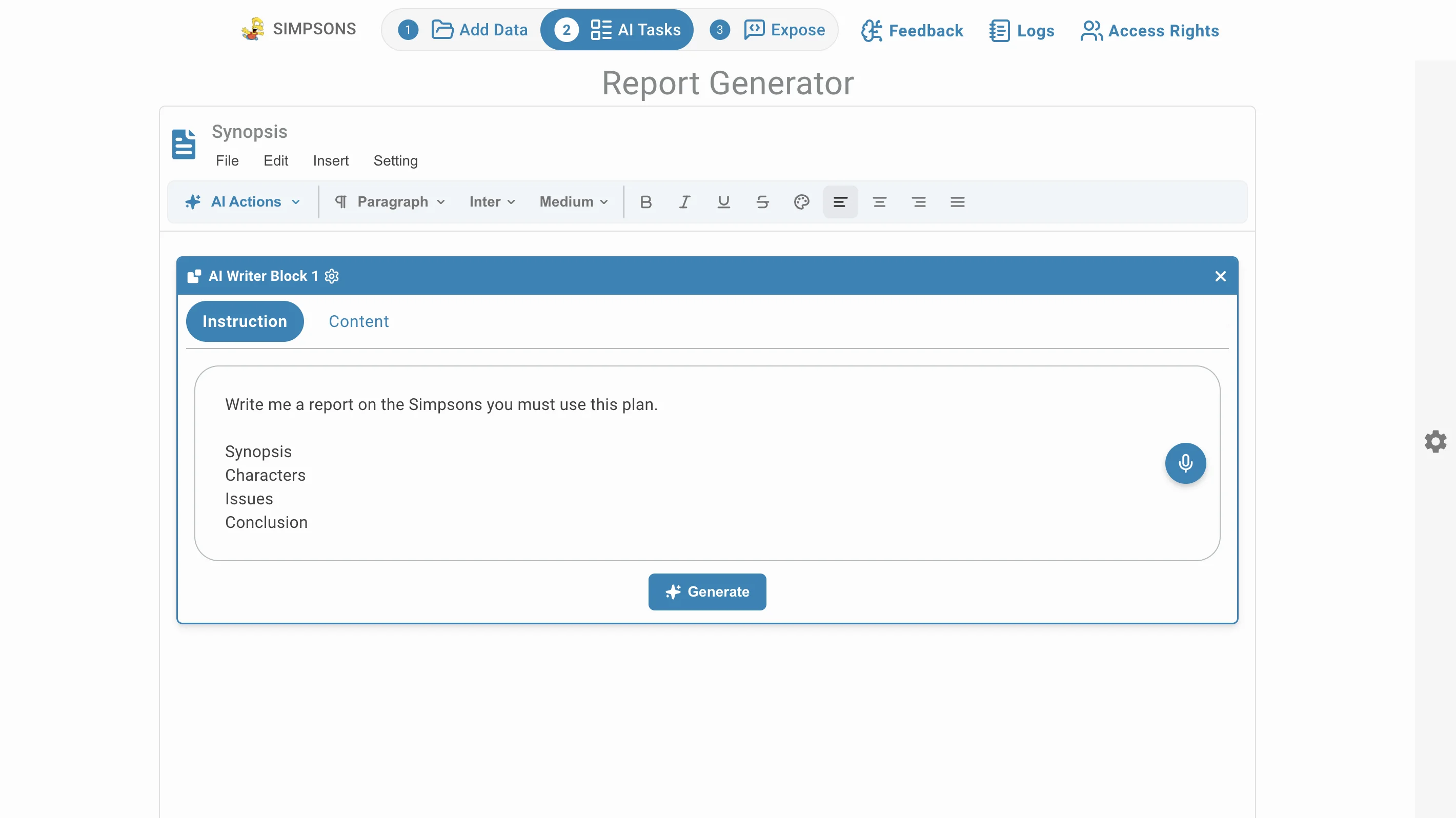The width and height of the screenshot is (1456, 818).
Task: Click the paragraph pilcrow icon
Action: tap(341, 202)
